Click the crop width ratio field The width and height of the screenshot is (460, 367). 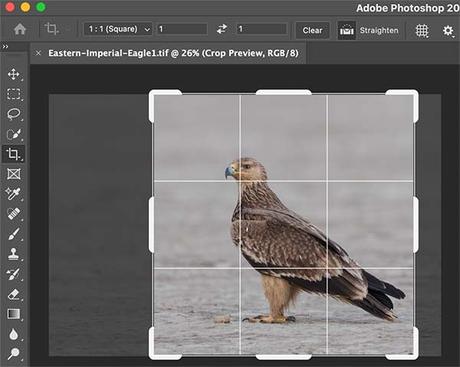[x=182, y=29]
